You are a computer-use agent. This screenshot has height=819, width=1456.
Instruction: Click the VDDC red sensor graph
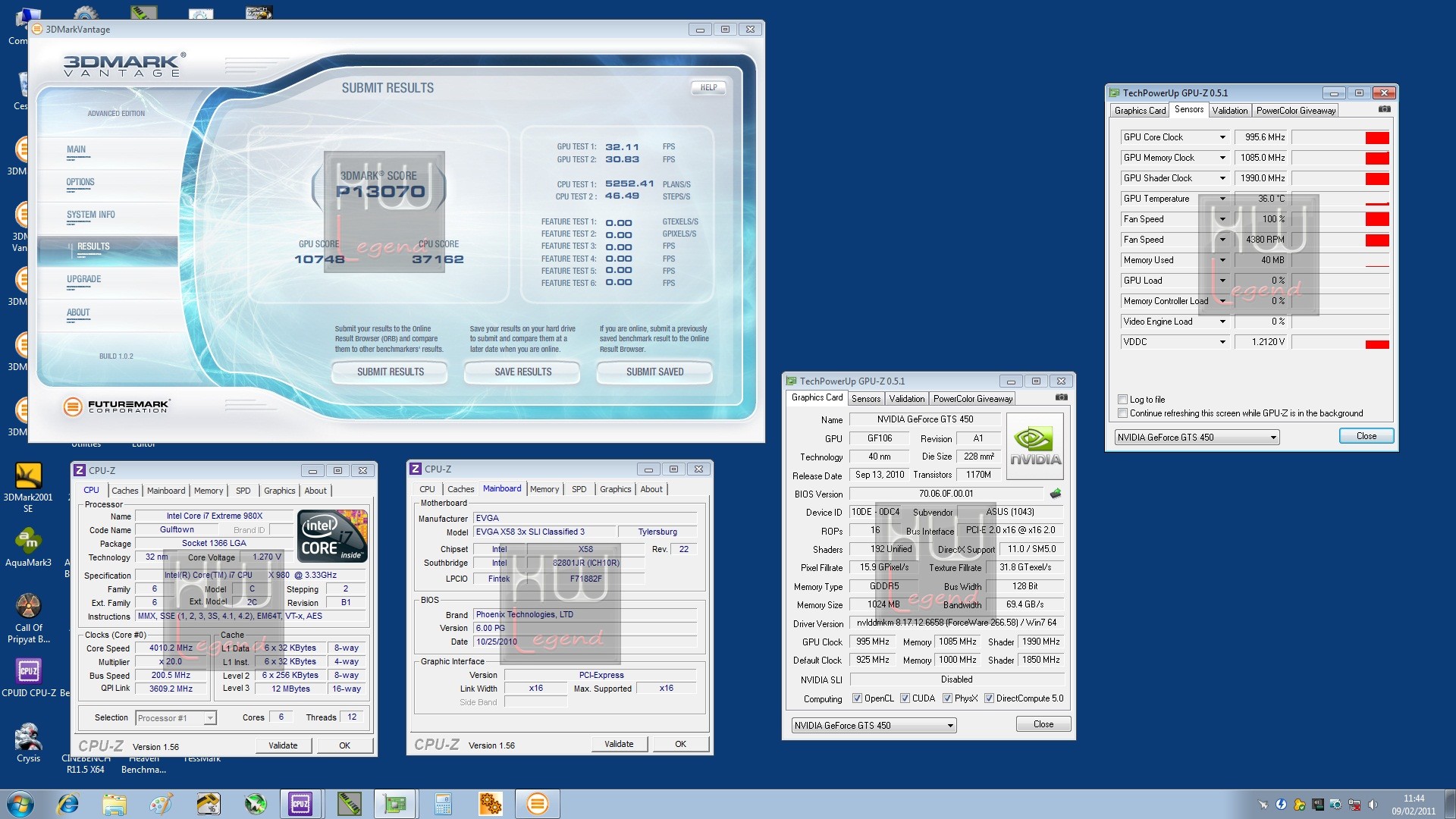pyautogui.click(x=1341, y=342)
